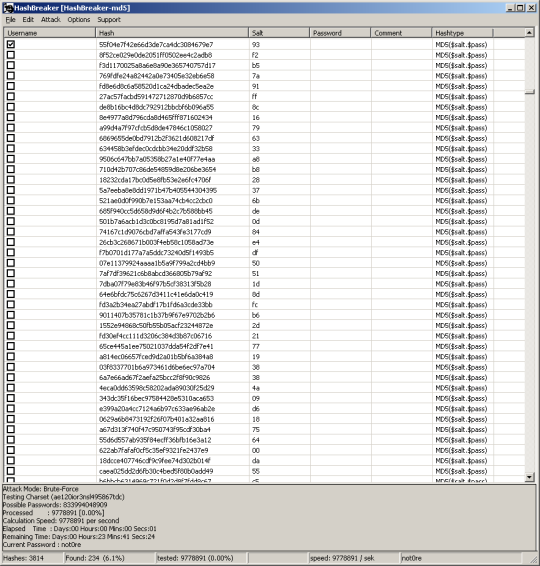Click the 'Current Password : not0re' line
The width and height of the screenshot is (540, 566).
coord(42,544)
